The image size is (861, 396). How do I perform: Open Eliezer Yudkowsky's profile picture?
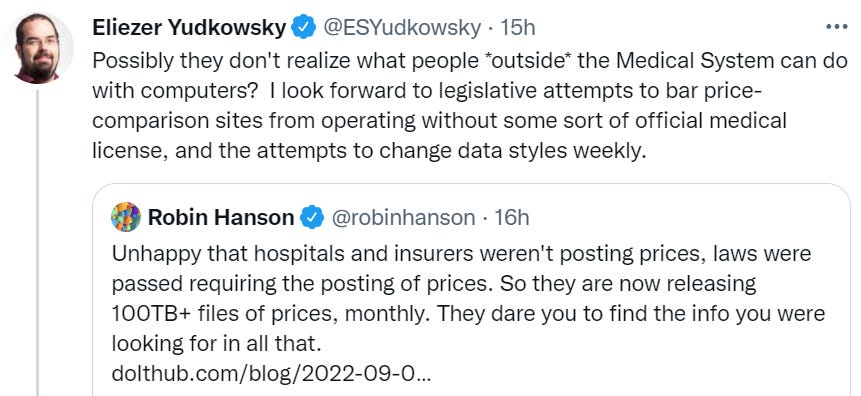pos(37,48)
